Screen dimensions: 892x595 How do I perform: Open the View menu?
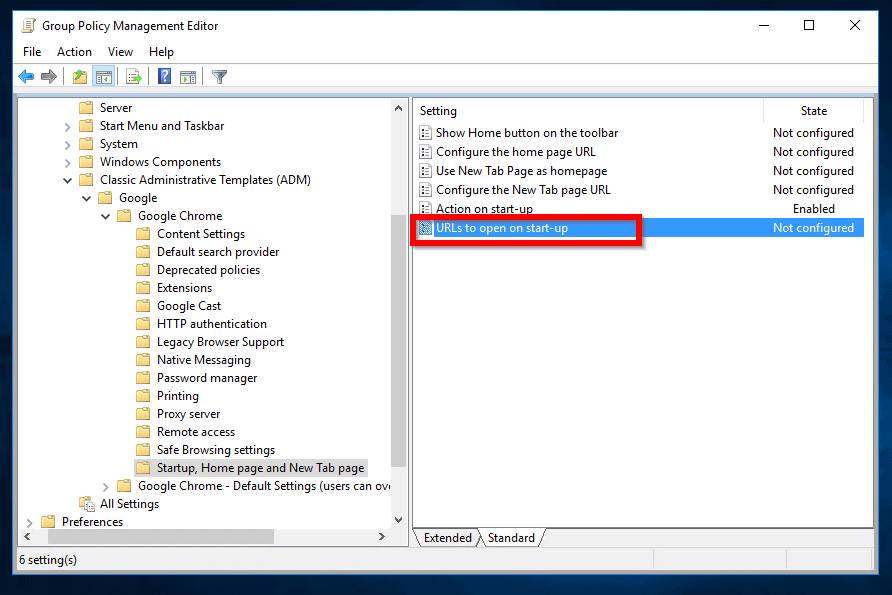pos(120,52)
